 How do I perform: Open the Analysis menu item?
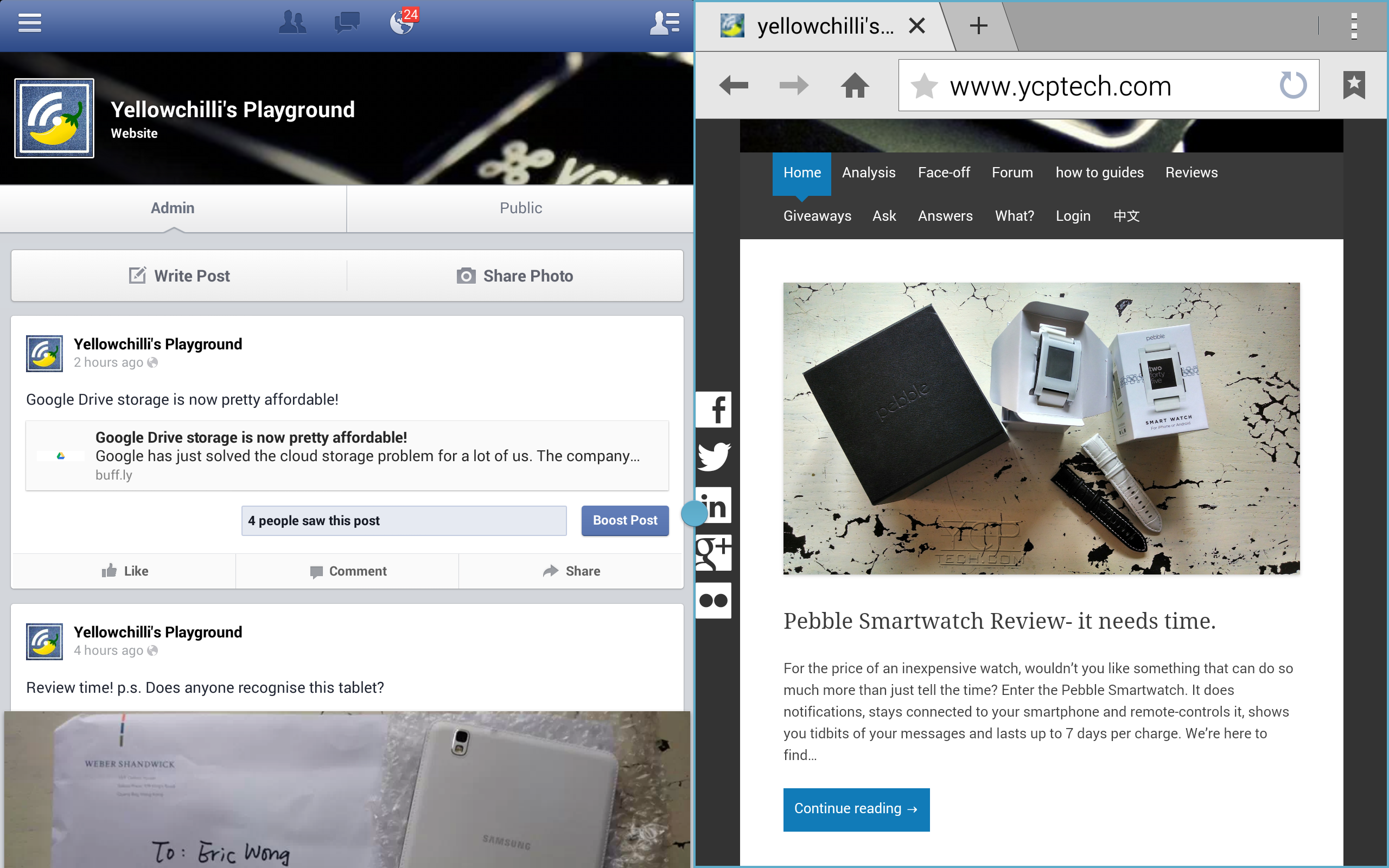[869, 173]
